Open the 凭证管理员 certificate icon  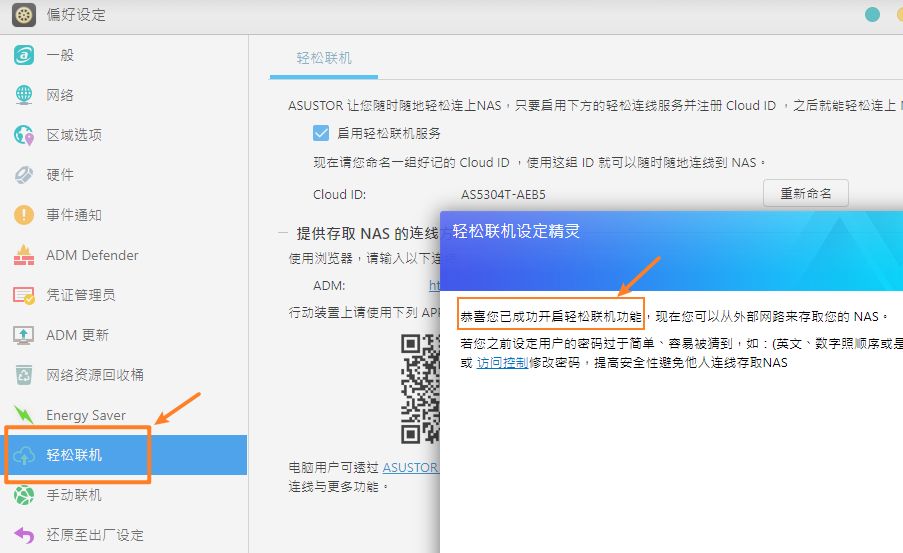point(24,295)
